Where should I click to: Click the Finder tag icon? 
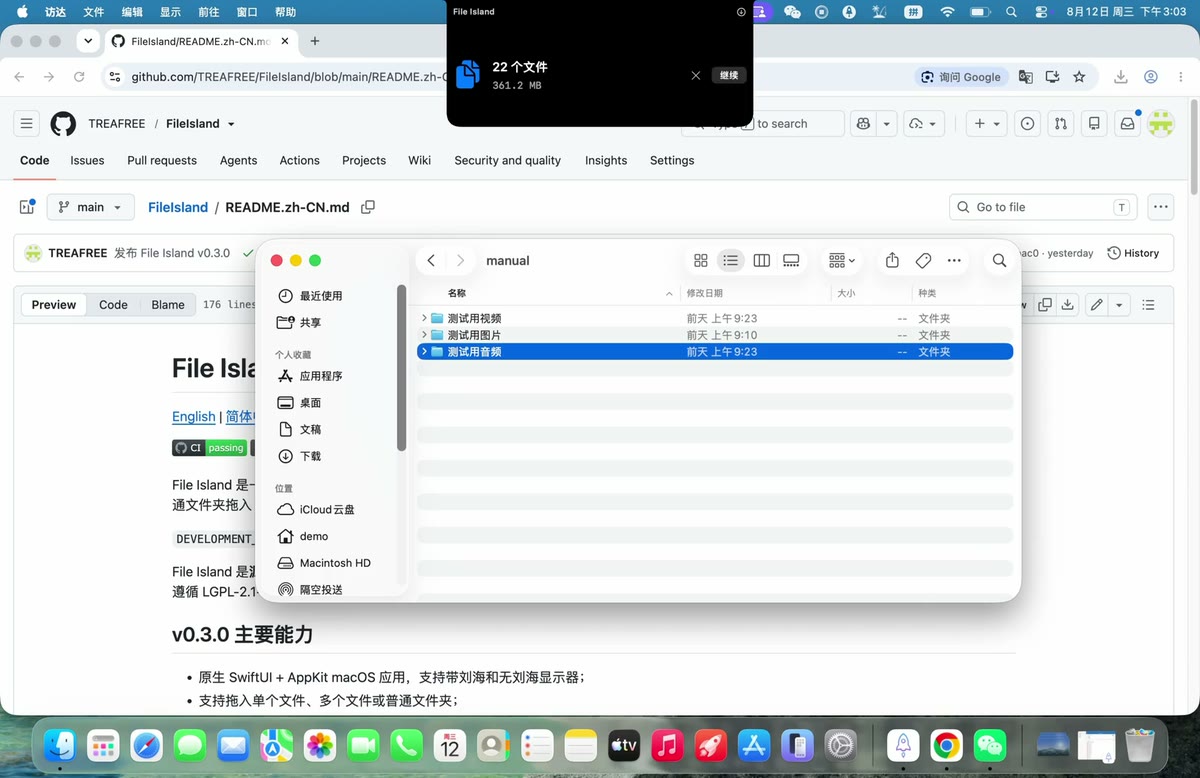923,260
